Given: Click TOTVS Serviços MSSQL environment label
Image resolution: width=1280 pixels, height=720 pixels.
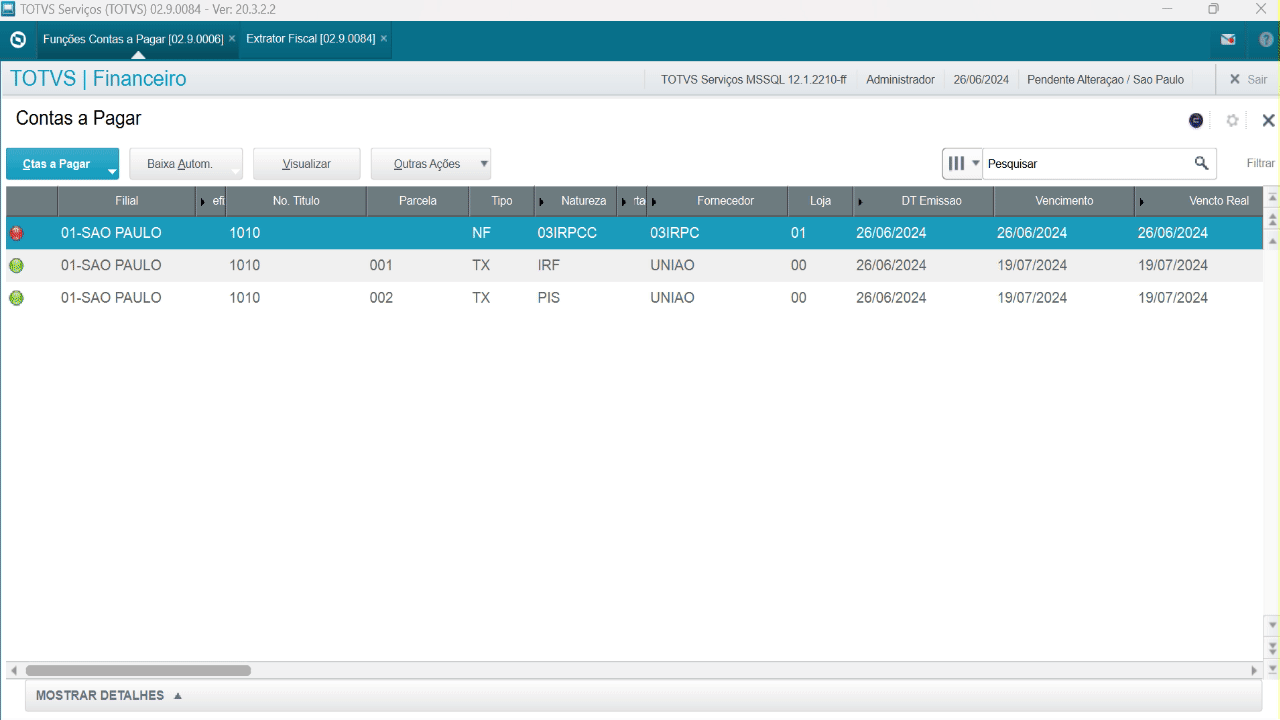Looking at the screenshot, I should [x=753, y=79].
